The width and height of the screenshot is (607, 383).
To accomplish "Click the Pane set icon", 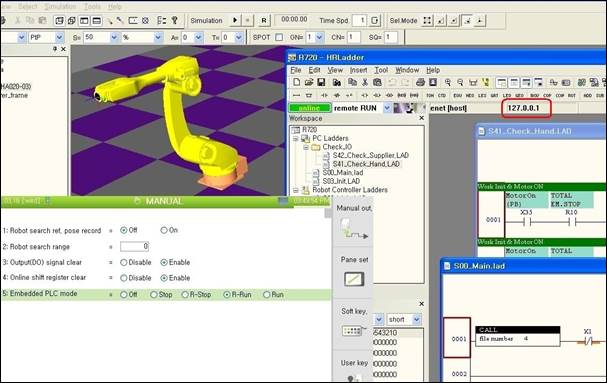I will pos(354,279).
